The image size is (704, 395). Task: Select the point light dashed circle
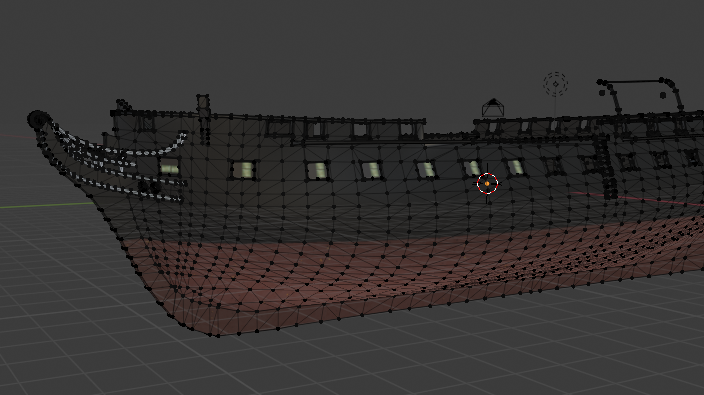tap(555, 84)
